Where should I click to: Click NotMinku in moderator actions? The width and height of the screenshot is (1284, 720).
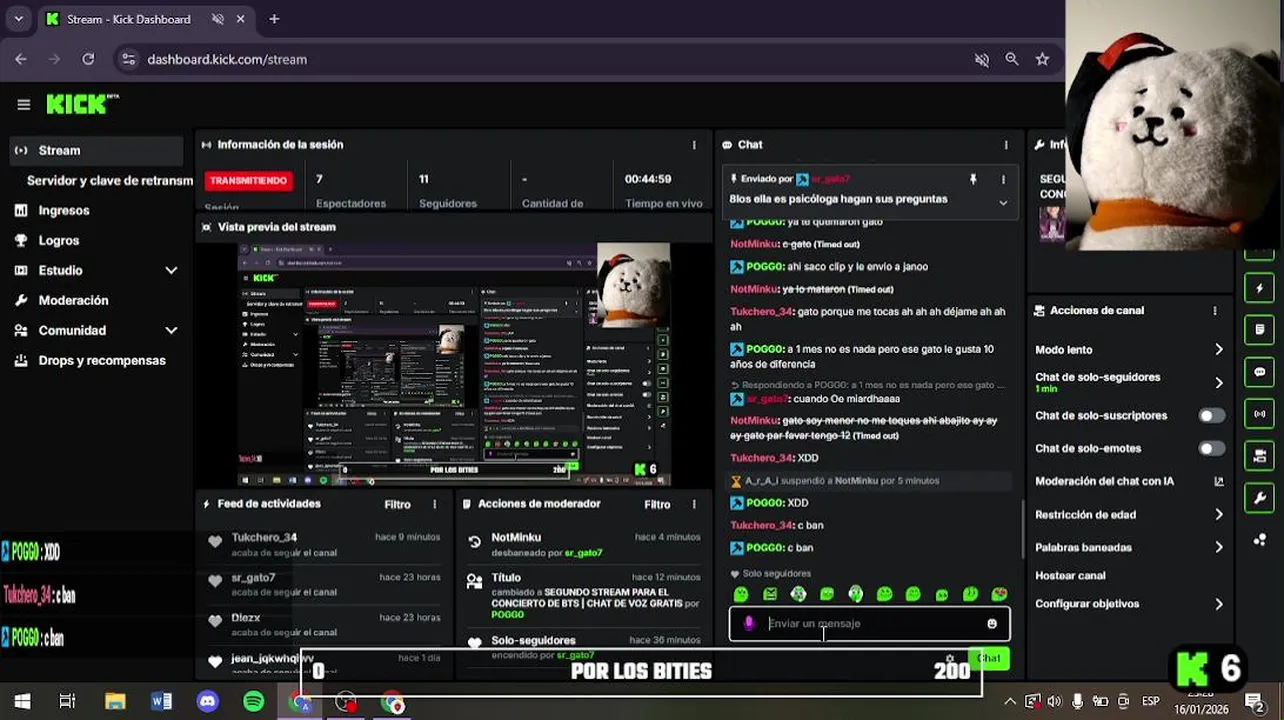click(516, 537)
